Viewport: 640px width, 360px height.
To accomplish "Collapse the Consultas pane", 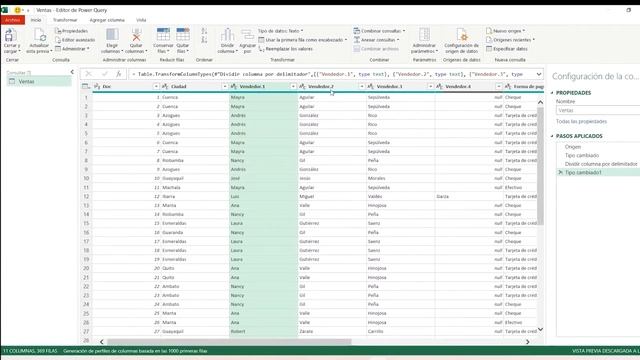I will 72,72.
